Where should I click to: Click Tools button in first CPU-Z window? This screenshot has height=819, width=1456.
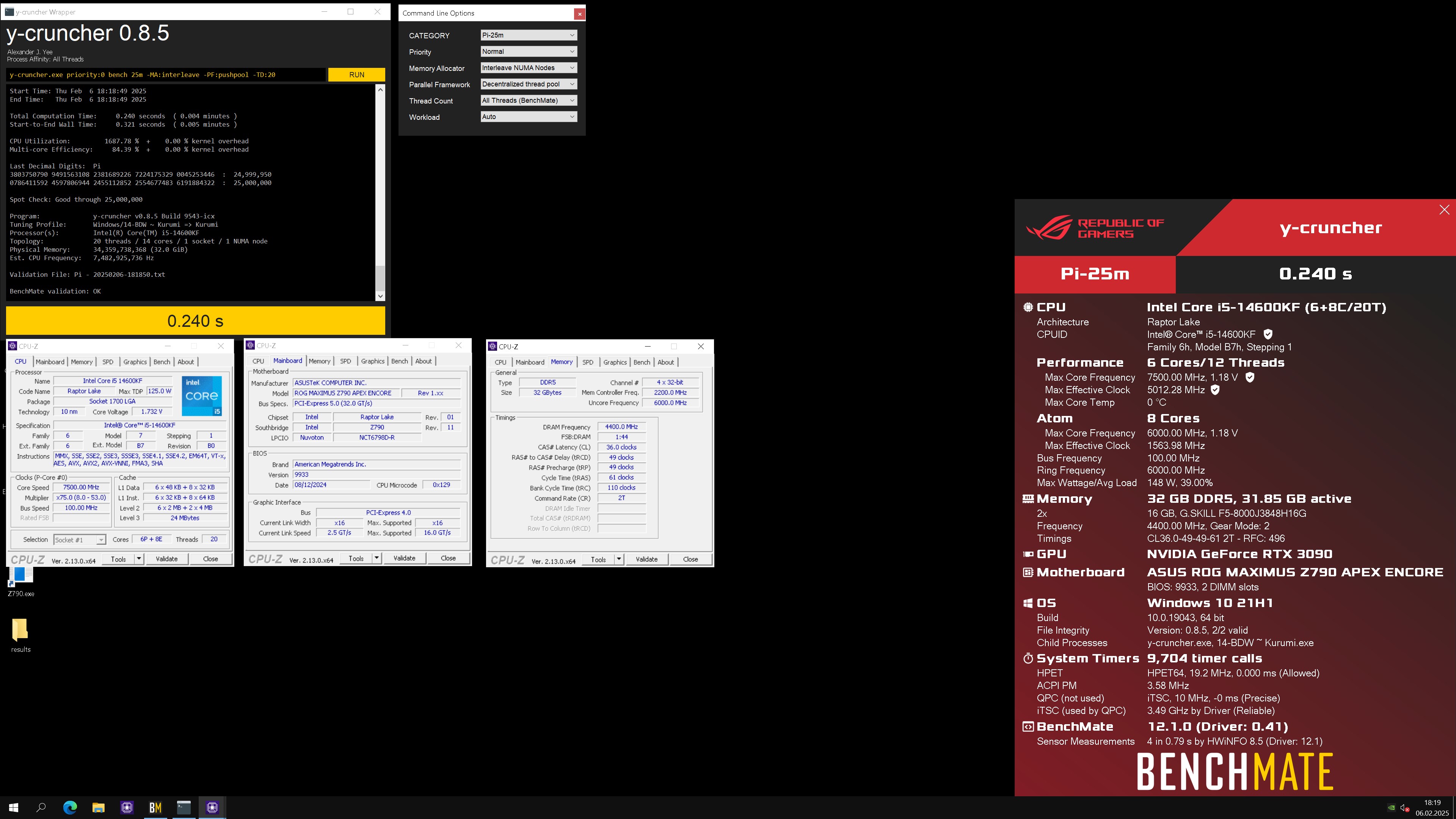119,559
